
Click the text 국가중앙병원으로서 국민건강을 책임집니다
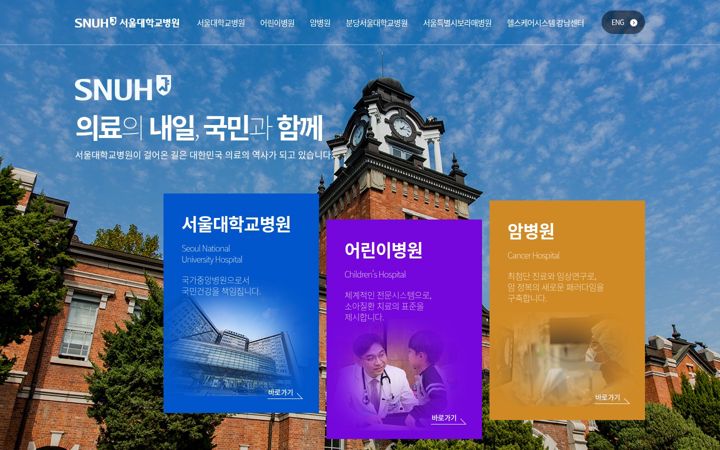[221, 286]
